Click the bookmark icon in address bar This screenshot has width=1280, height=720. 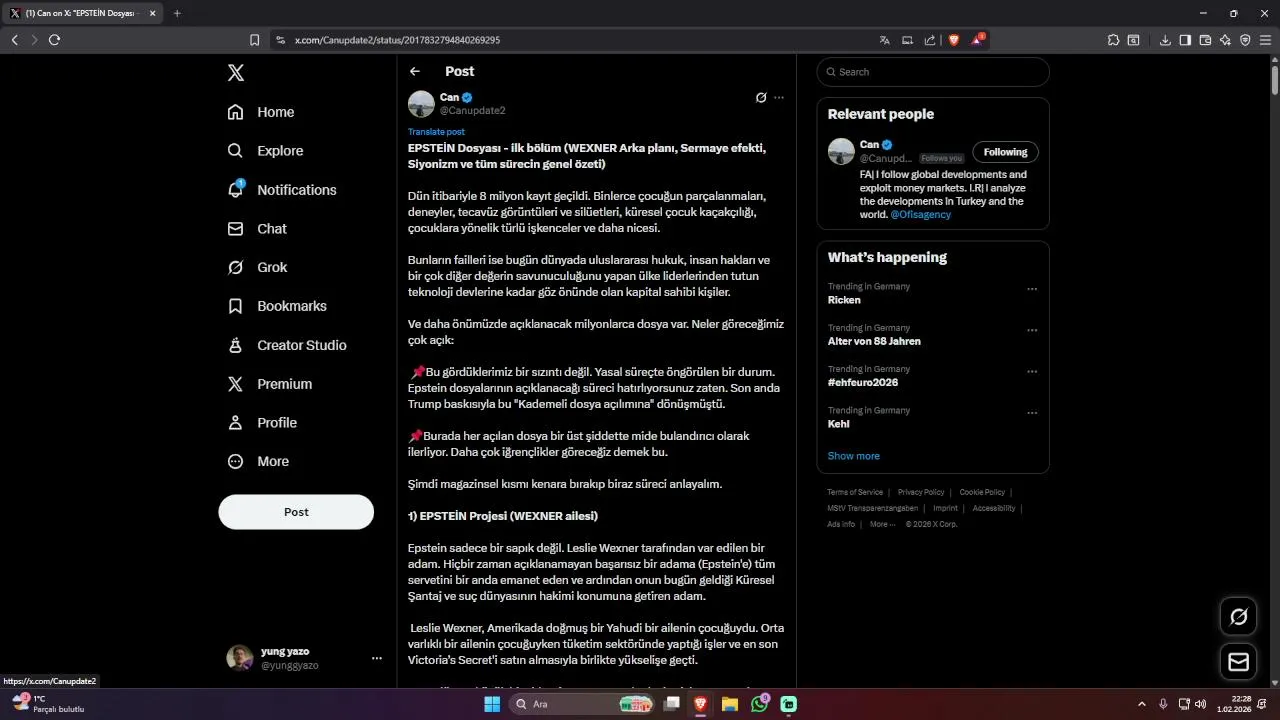pos(254,40)
